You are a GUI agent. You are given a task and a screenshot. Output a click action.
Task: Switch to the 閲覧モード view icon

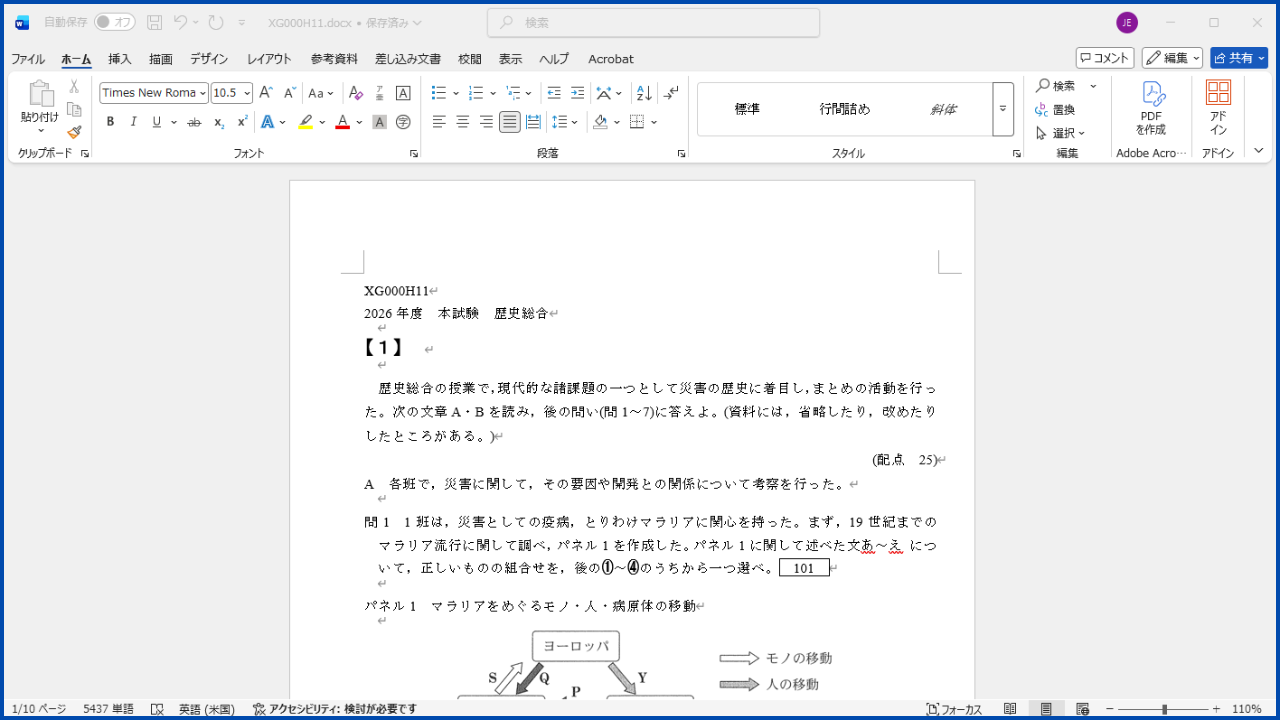coord(1011,708)
